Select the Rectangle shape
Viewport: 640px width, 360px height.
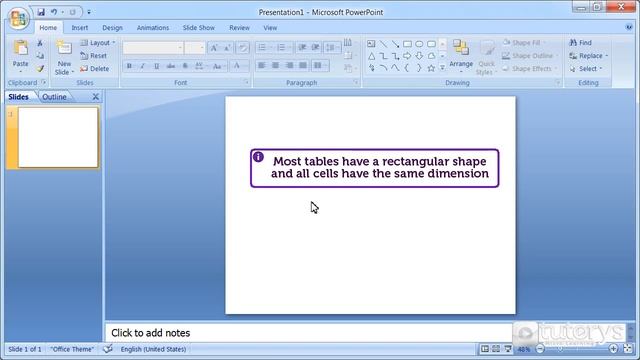point(407,44)
